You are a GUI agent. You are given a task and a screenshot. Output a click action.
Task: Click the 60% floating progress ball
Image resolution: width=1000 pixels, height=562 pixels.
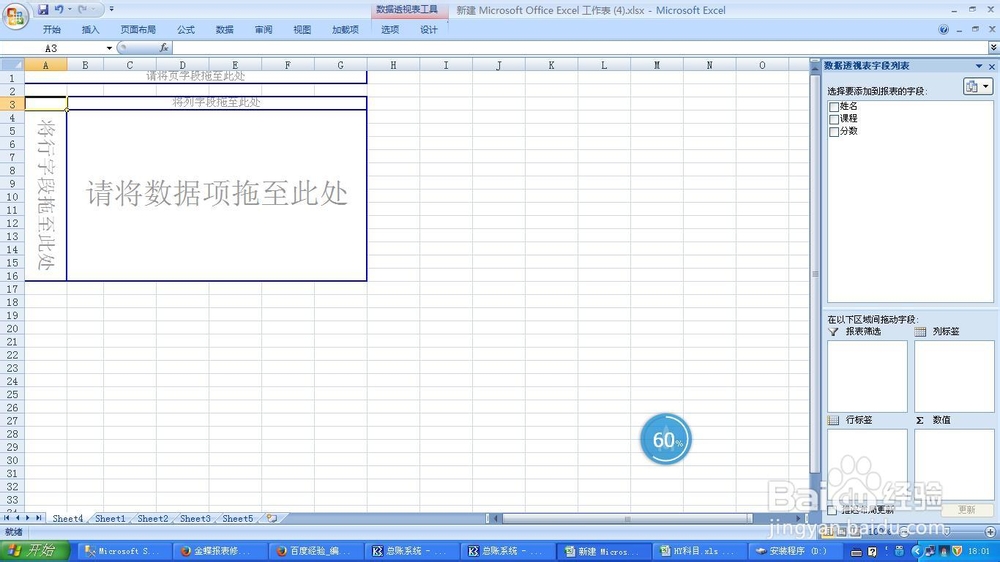coord(665,440)
